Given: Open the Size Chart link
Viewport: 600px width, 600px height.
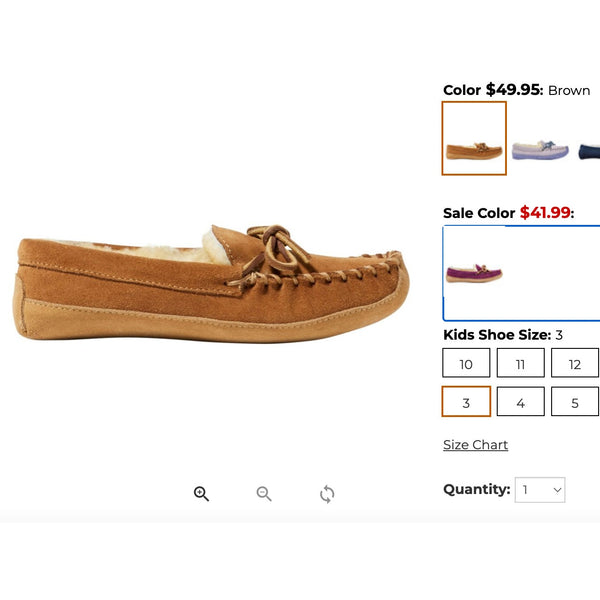Looking at the screenshot, I should coord(475,445).
